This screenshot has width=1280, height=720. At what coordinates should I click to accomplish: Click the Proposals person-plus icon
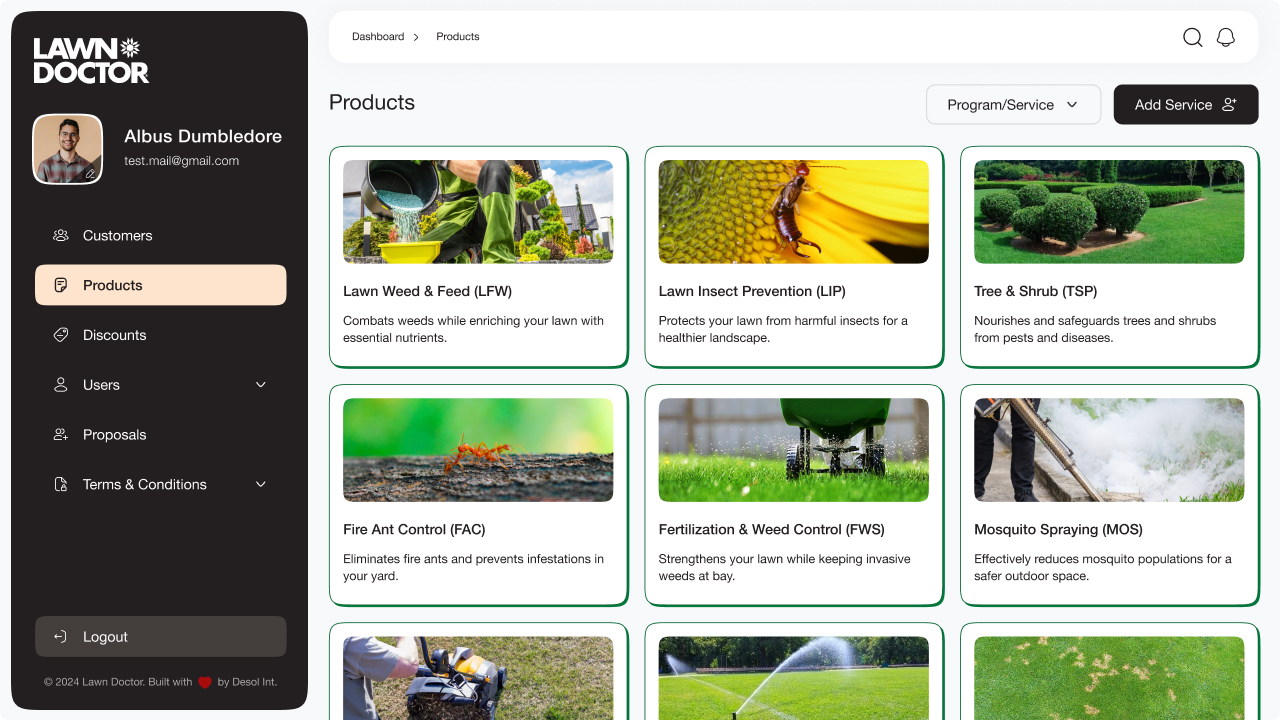pos(61,435)
